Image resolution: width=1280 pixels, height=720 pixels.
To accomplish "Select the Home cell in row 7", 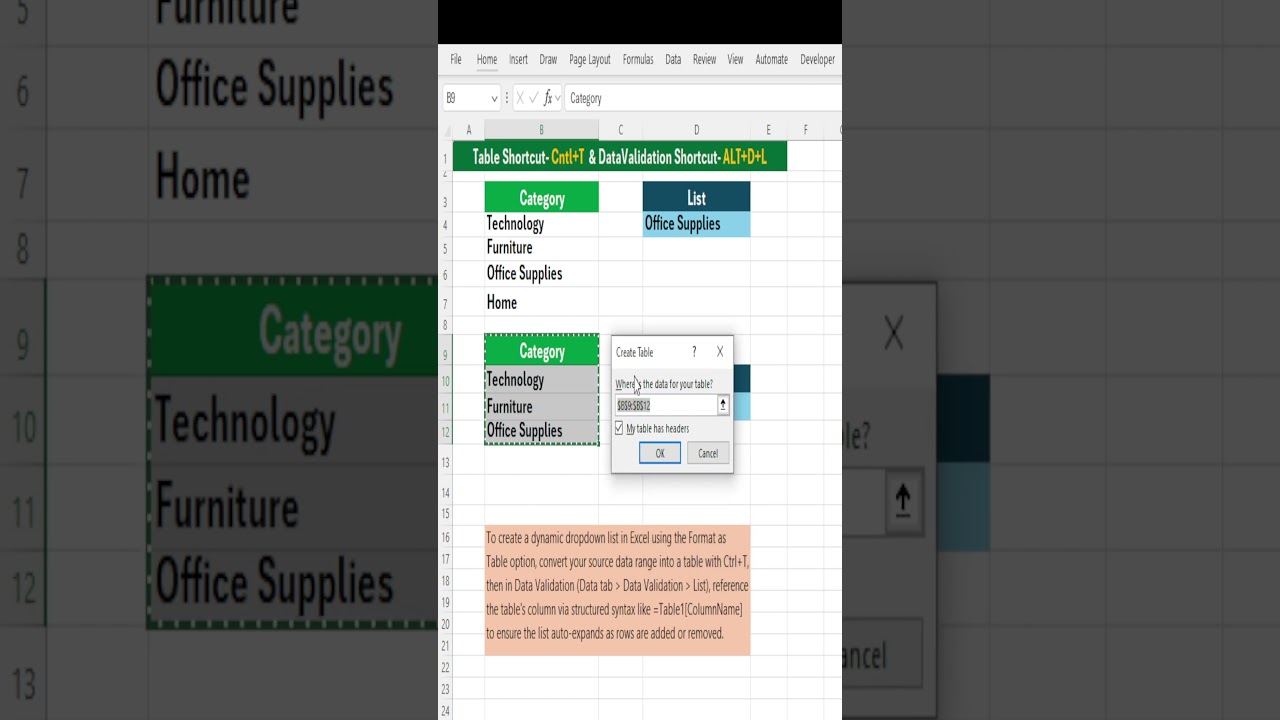I will [x=541, y=302].
